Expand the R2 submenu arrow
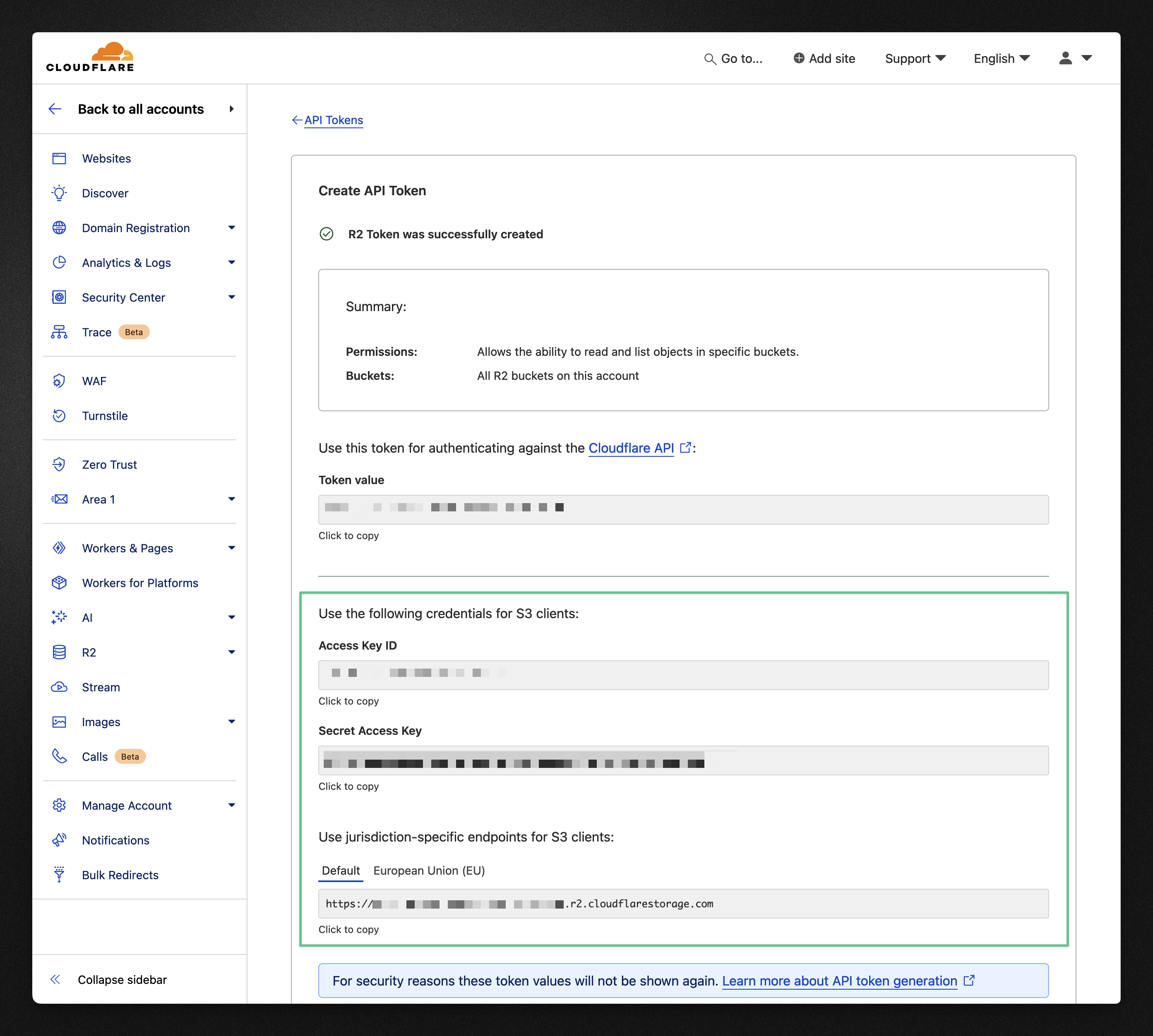1153x1036 pixels. click(x=232, y=652)
